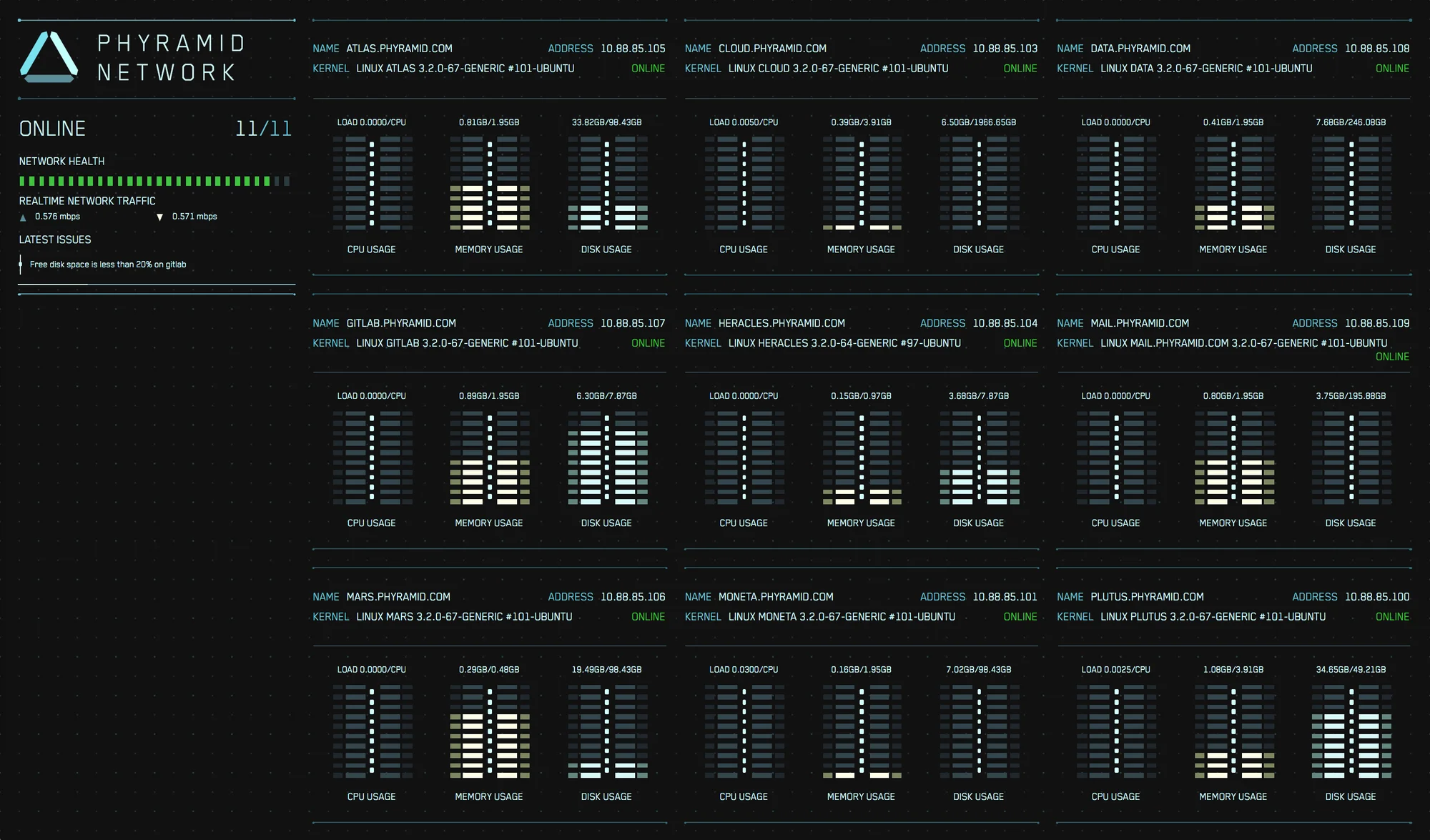1430x840 pixels.
Task: Click the 6.30GB/7.87GB disk value
Action: coord(607,396)
